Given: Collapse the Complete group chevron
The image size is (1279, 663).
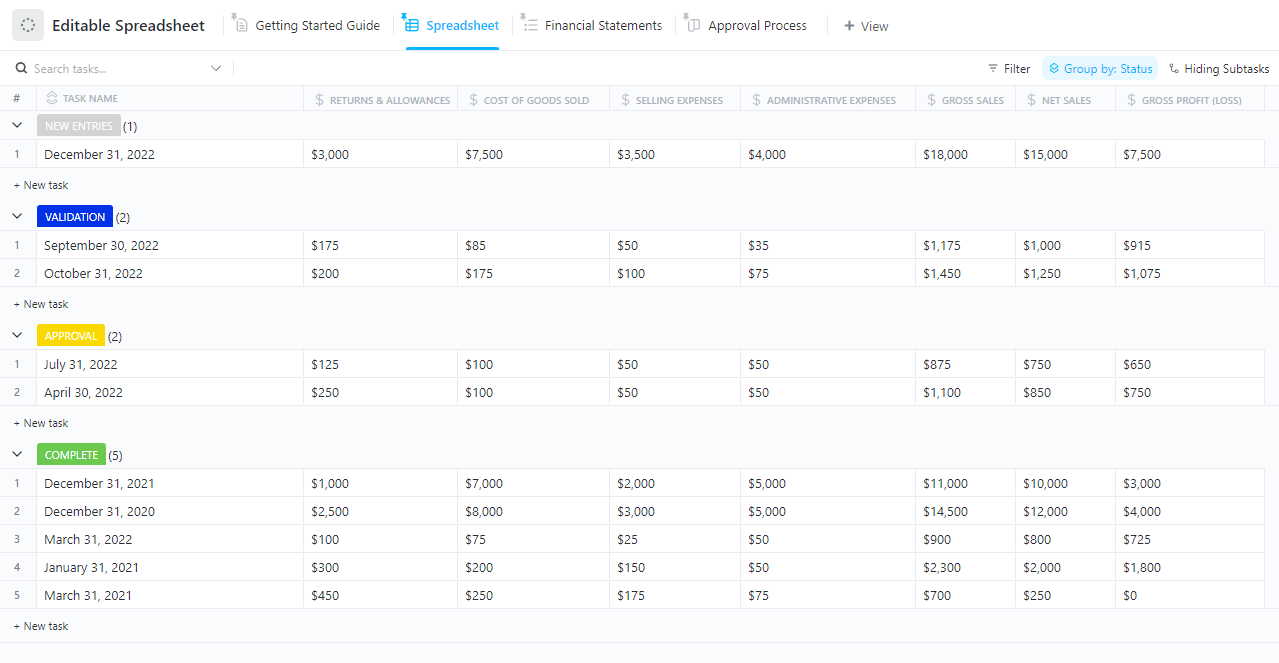Looking at the screenshot, I should [x=17, y=454].
